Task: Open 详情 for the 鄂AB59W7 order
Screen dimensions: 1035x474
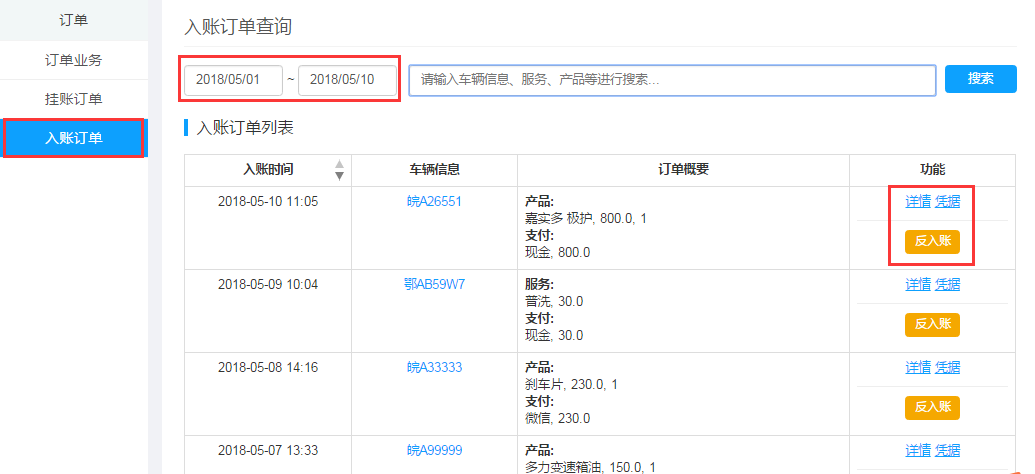Action: click(918, 285)
